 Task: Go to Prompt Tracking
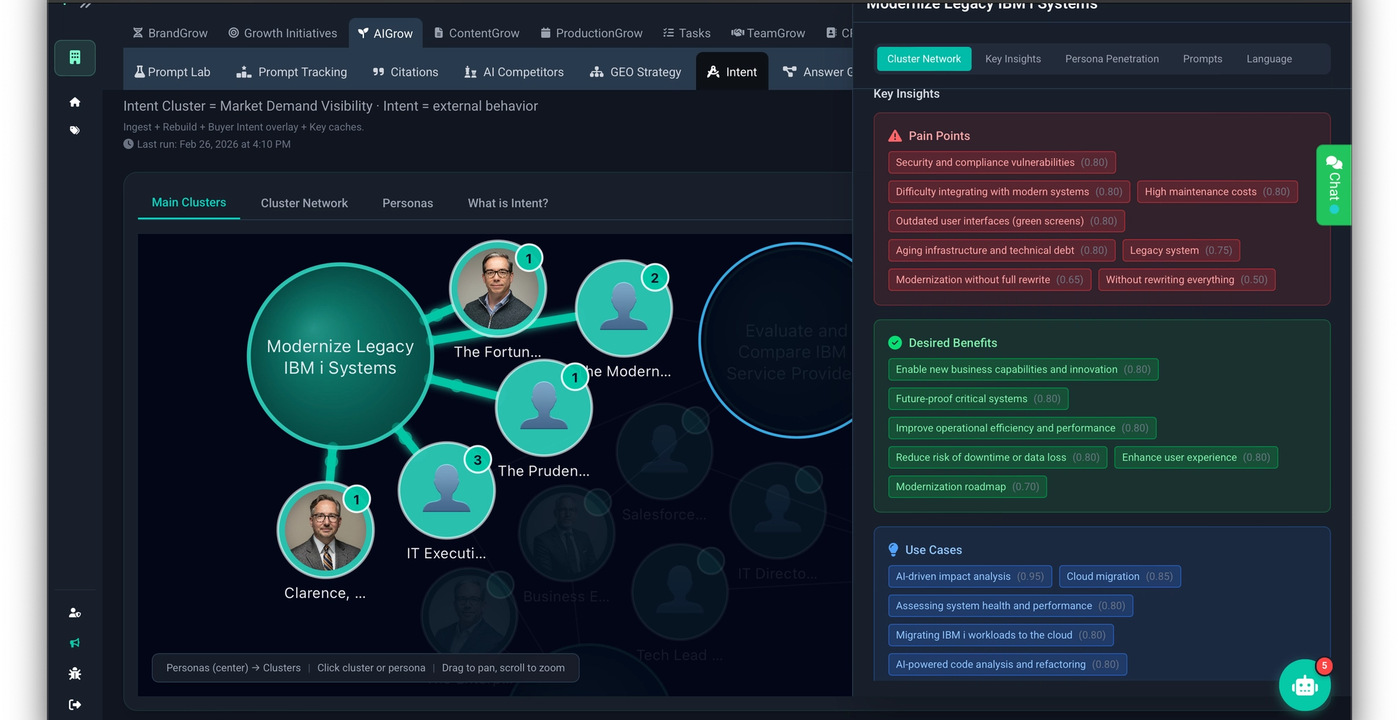click(x=291, y=72)
